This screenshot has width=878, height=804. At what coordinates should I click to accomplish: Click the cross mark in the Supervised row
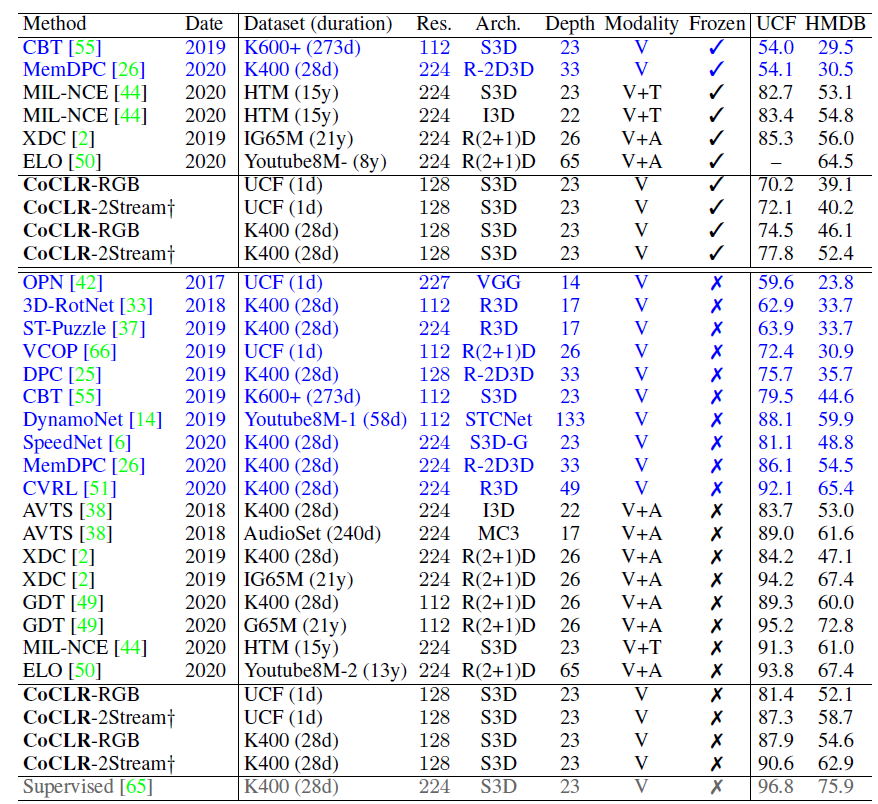[x=715, y=787]
